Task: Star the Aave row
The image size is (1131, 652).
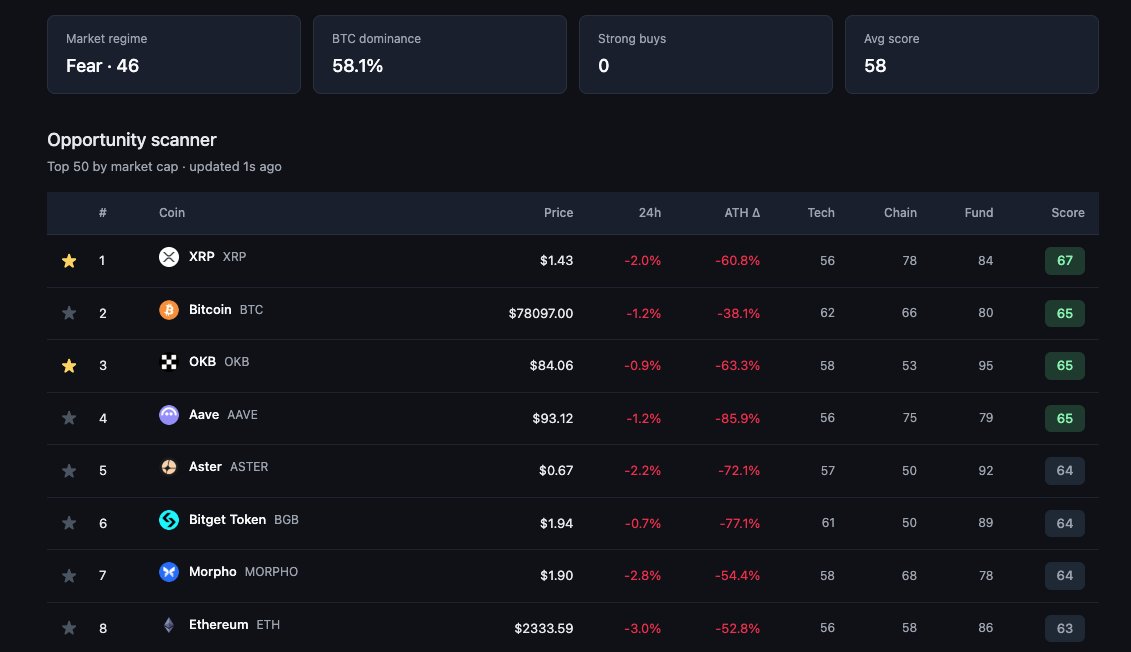Action: tap(69, 418)
